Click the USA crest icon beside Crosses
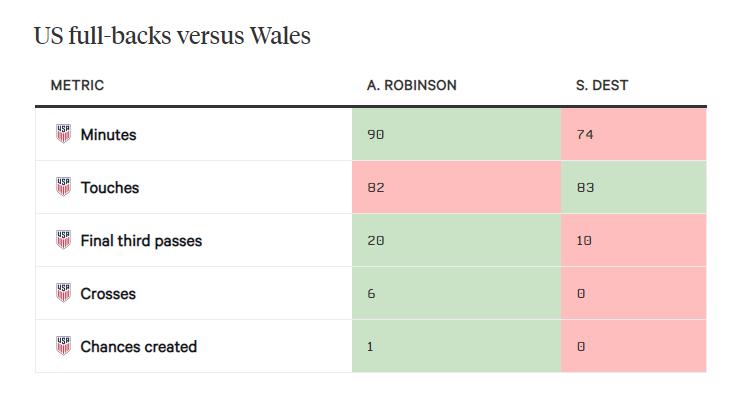The height and width of the screenshot is (396, 737). [63, 293]
